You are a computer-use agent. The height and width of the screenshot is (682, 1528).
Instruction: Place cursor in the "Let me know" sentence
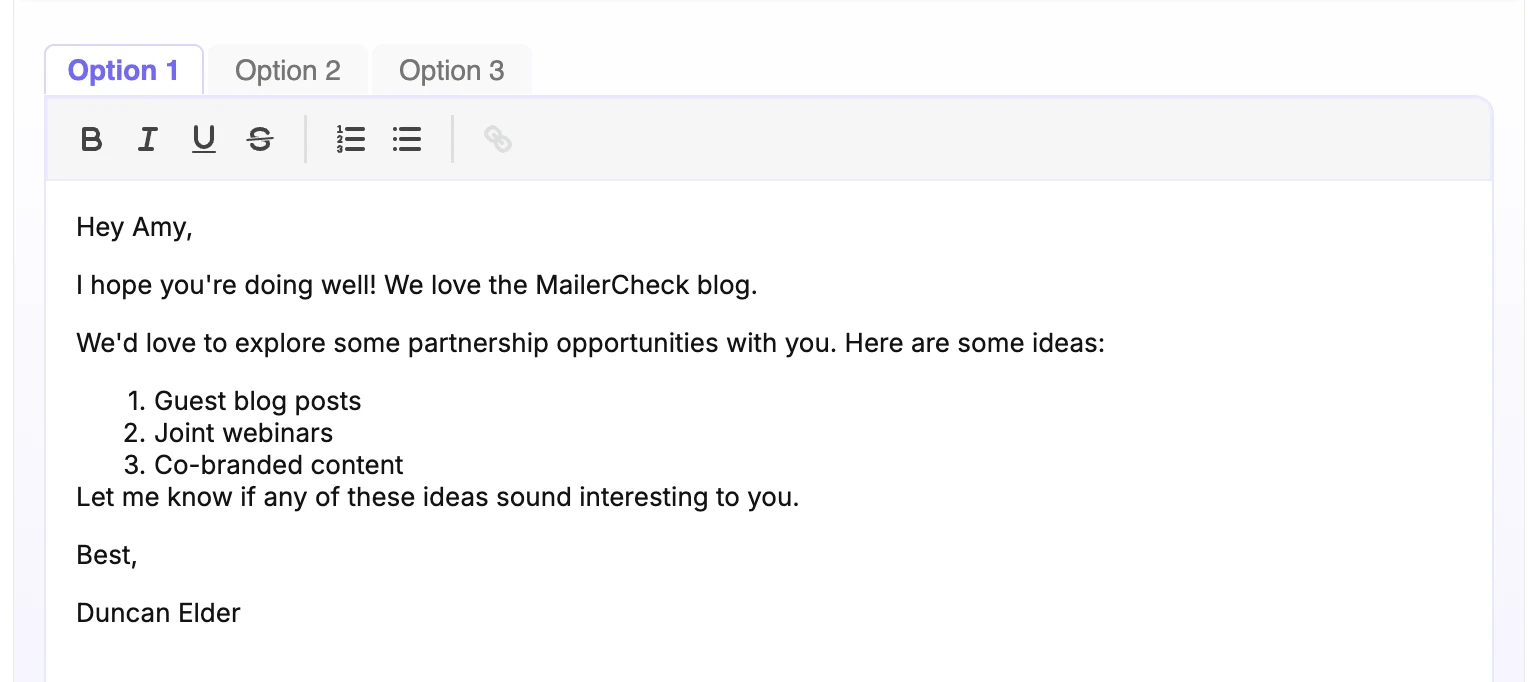[437, 497]
